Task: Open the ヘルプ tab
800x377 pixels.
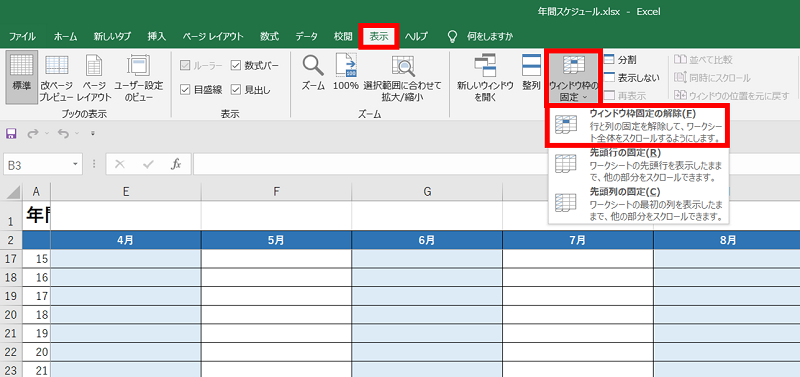Action: tap(416, 36)
